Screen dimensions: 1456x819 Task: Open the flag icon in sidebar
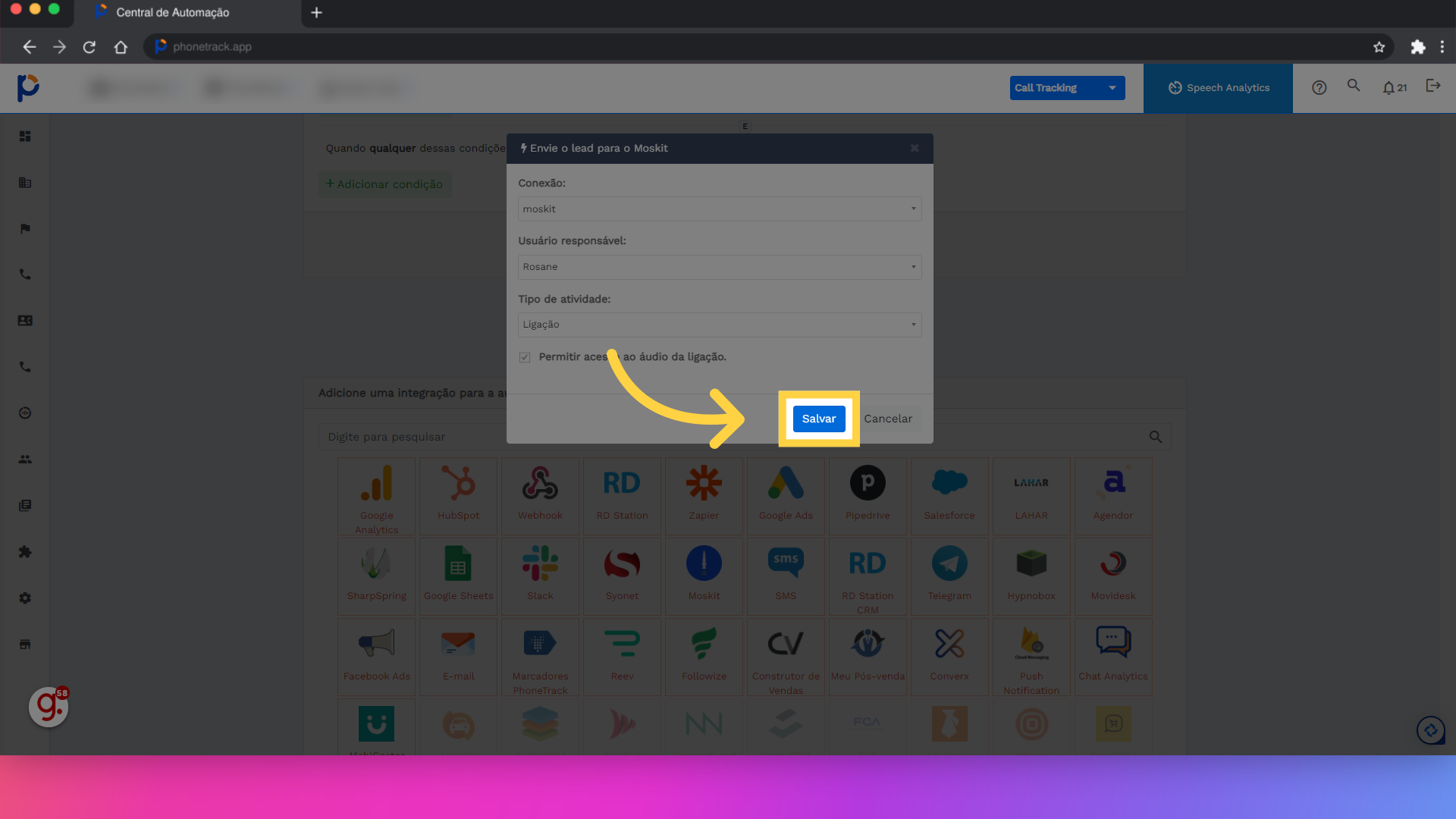coord(25,229)
